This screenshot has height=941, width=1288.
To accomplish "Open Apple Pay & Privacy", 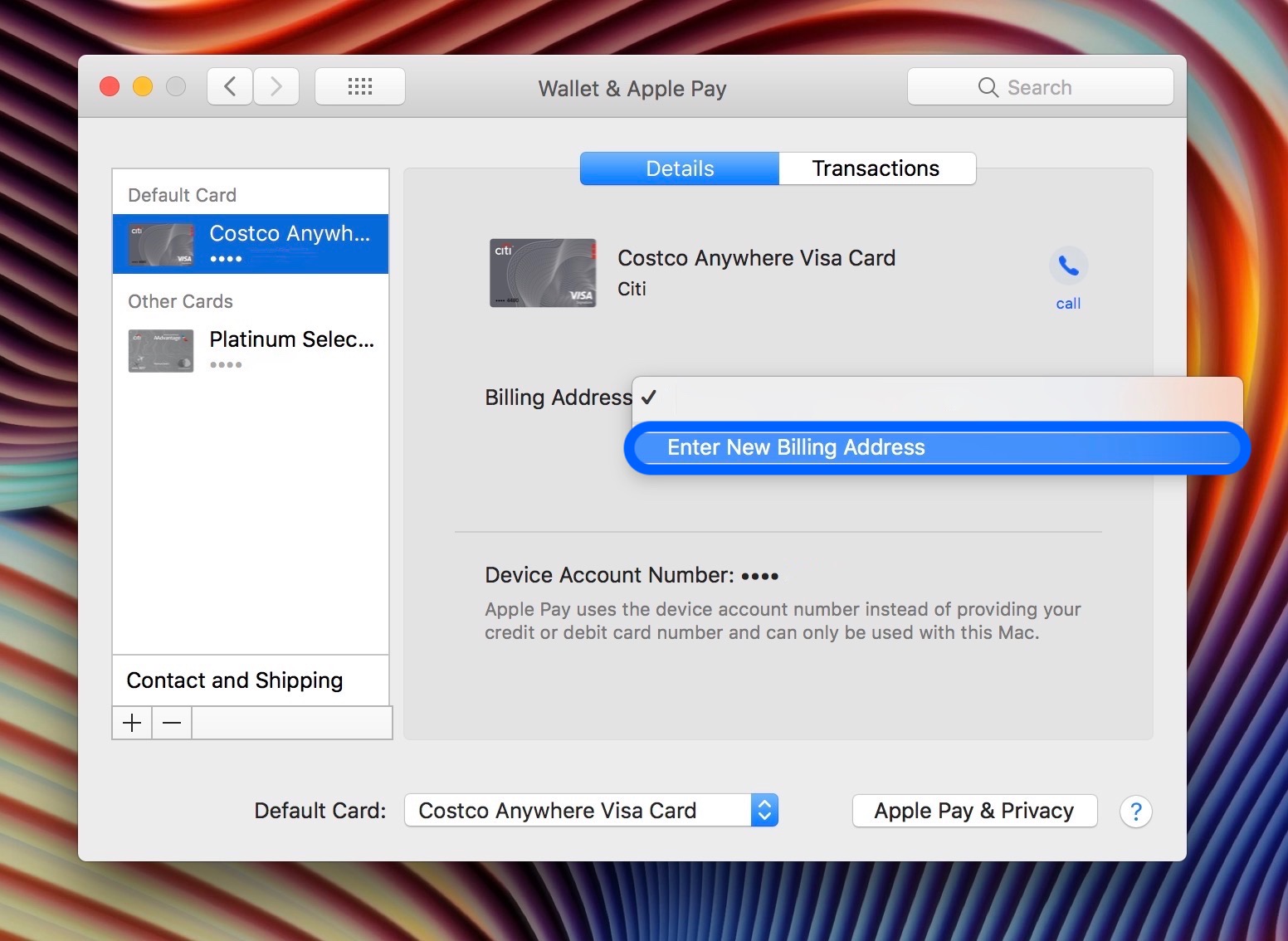I will (x=973, y=811).
